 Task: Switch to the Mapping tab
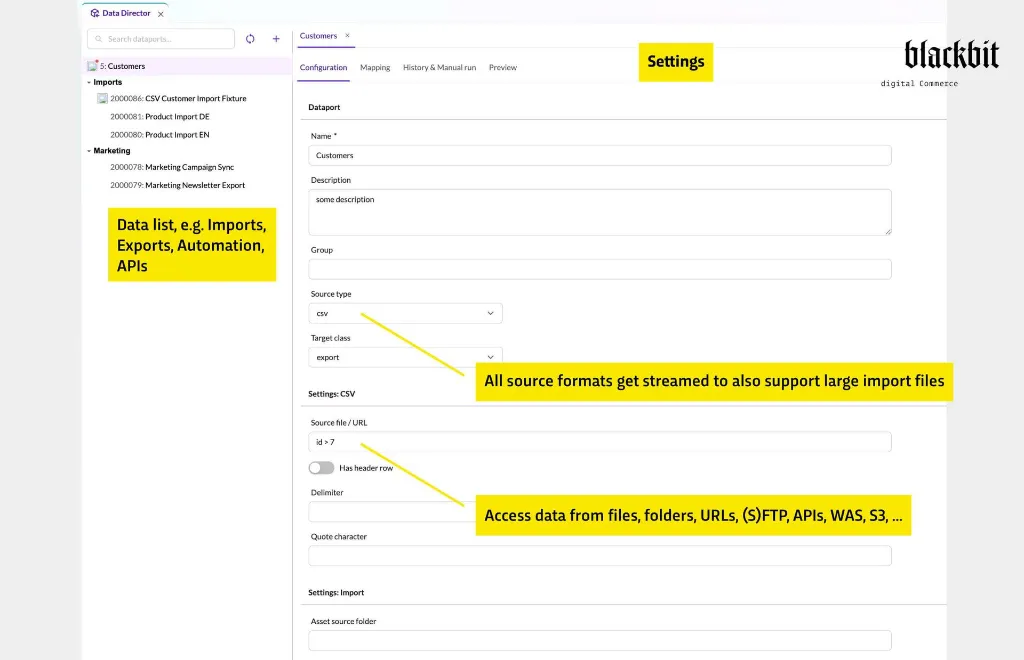coord(375,67)
